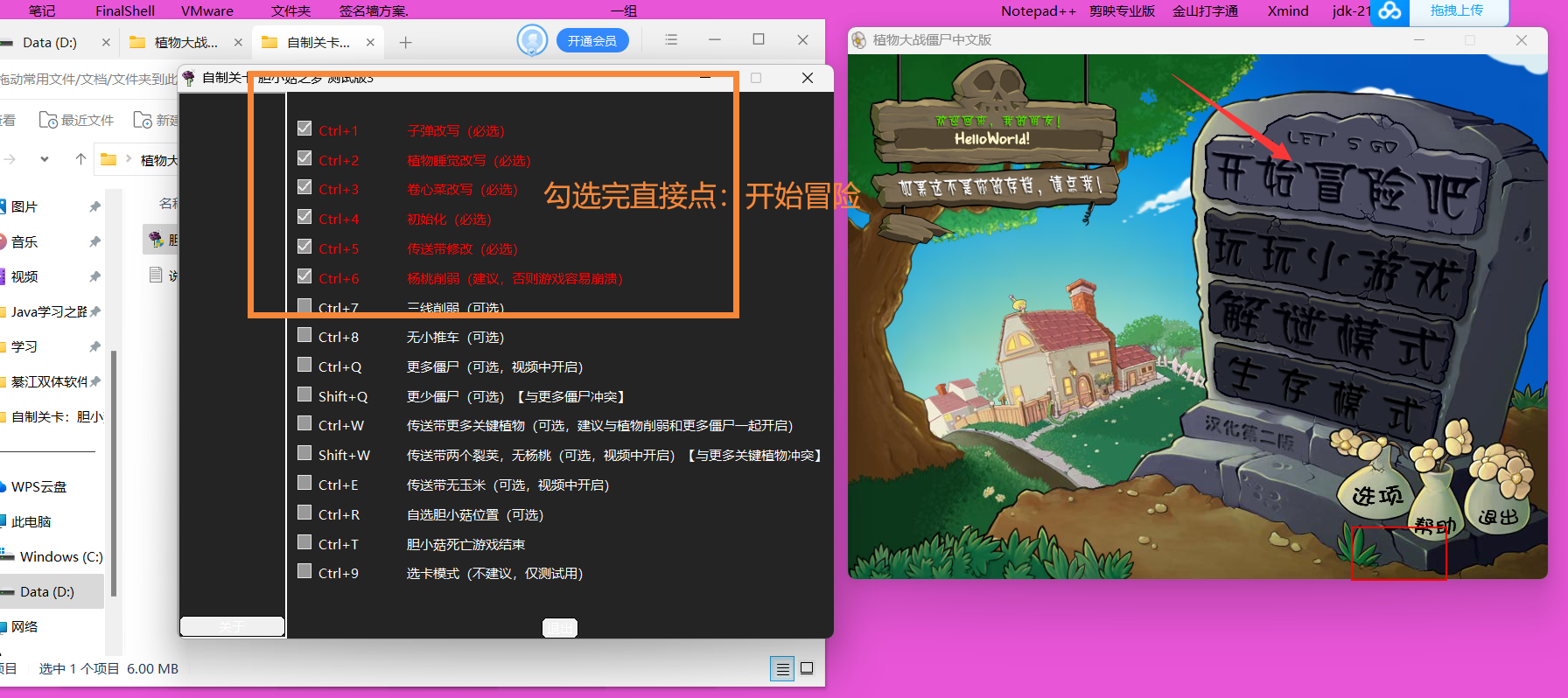The height and width of the screenshot is (698, 1568).
Task: Expand the breadcrumb chevron before 植物大
Action: [129, 159]
